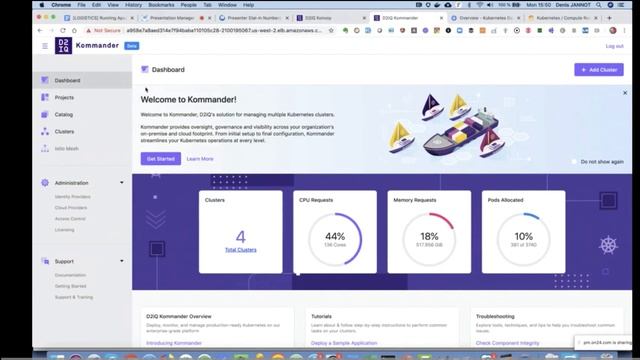Open the Chrome File menu
Viewport: 640px width, 360px height.
[x=82, y=5]
